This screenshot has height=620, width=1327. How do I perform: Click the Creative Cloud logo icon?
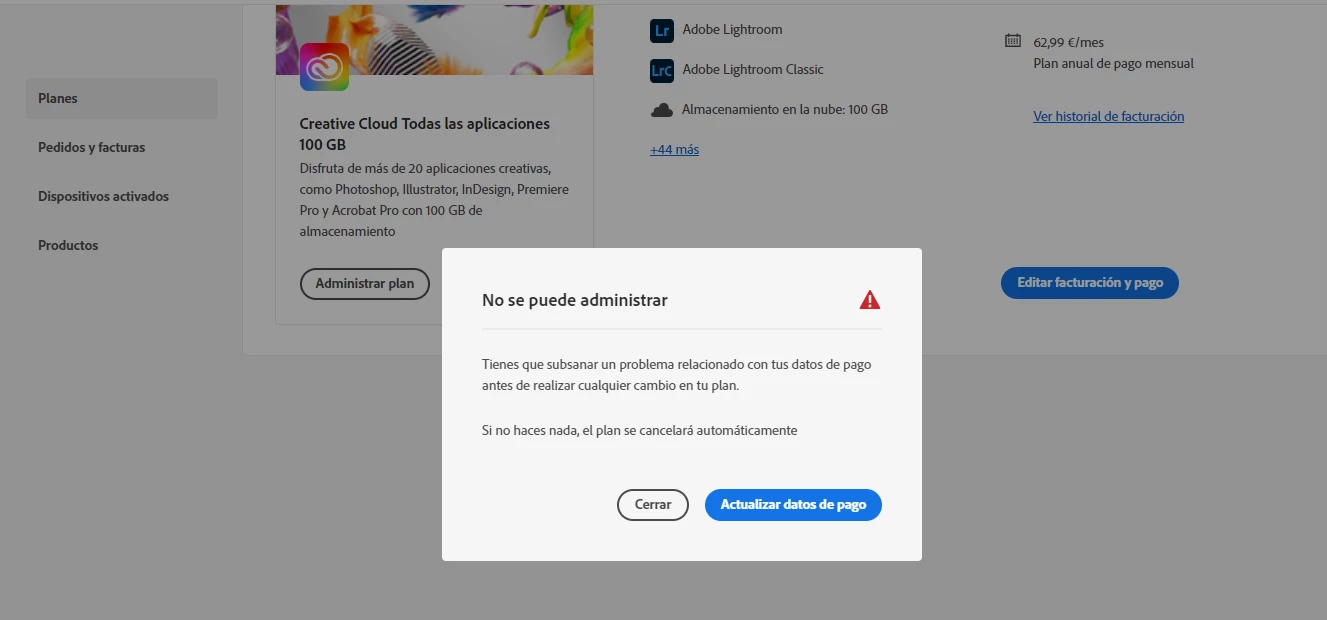324,67
